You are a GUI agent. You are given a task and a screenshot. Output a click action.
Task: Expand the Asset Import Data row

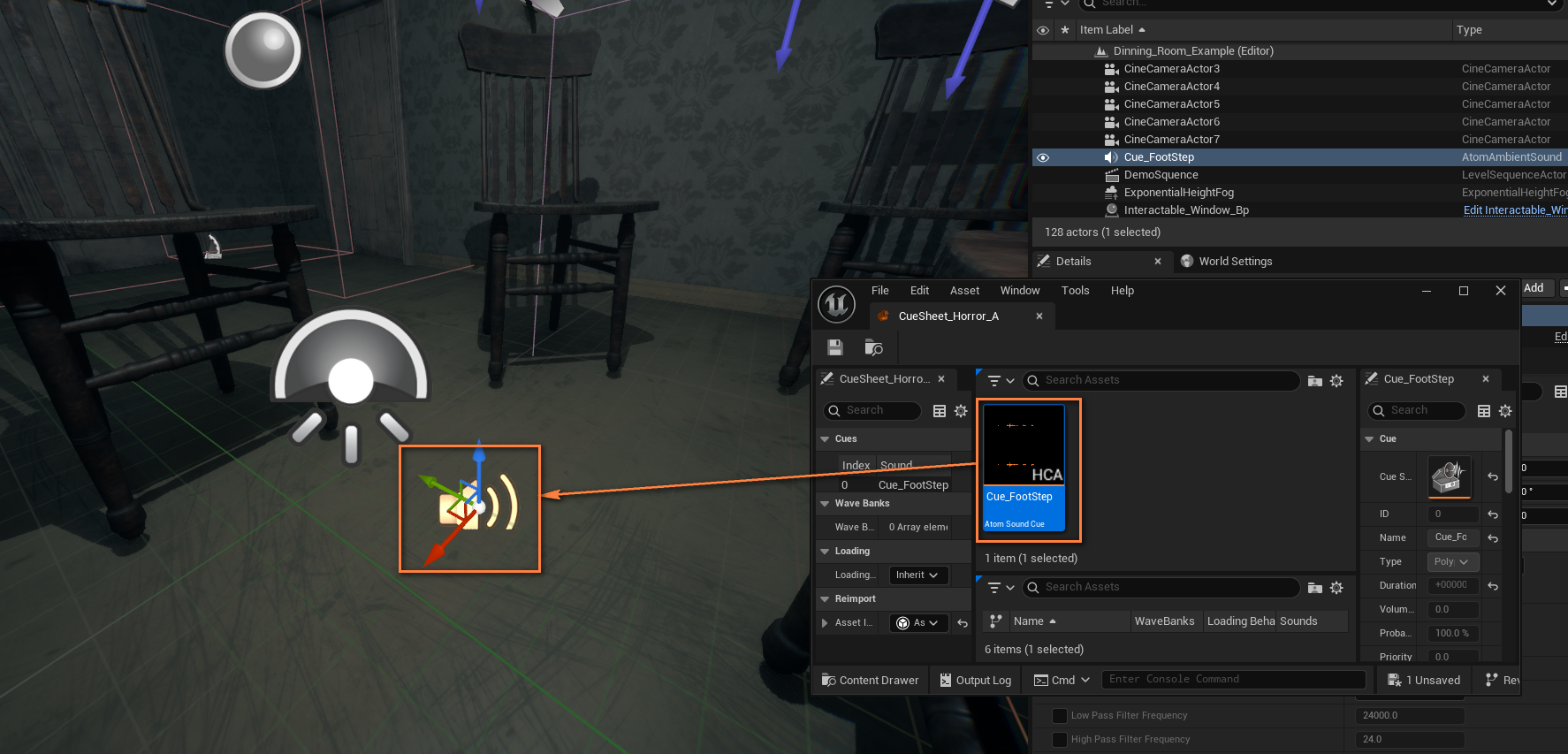(825, 623)
